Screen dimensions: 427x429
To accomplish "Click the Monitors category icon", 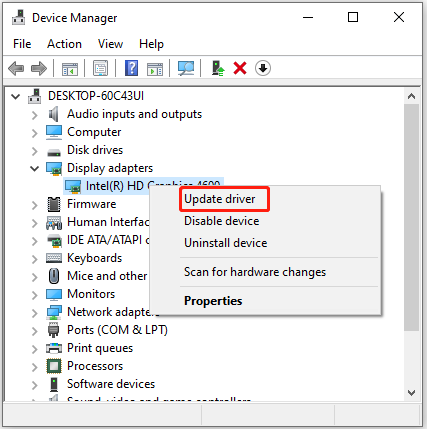I will click(54, 294).
